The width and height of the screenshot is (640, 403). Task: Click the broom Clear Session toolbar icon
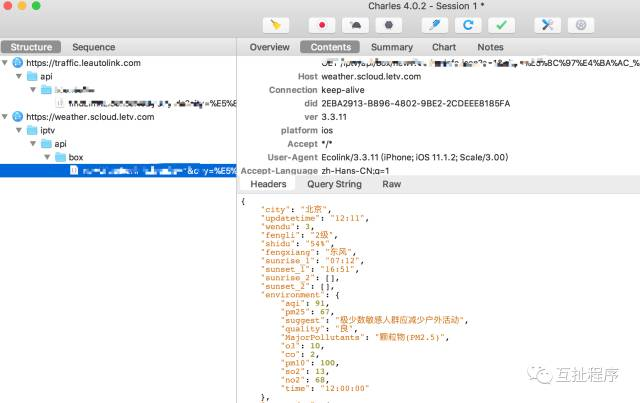[x=276, y=25]
